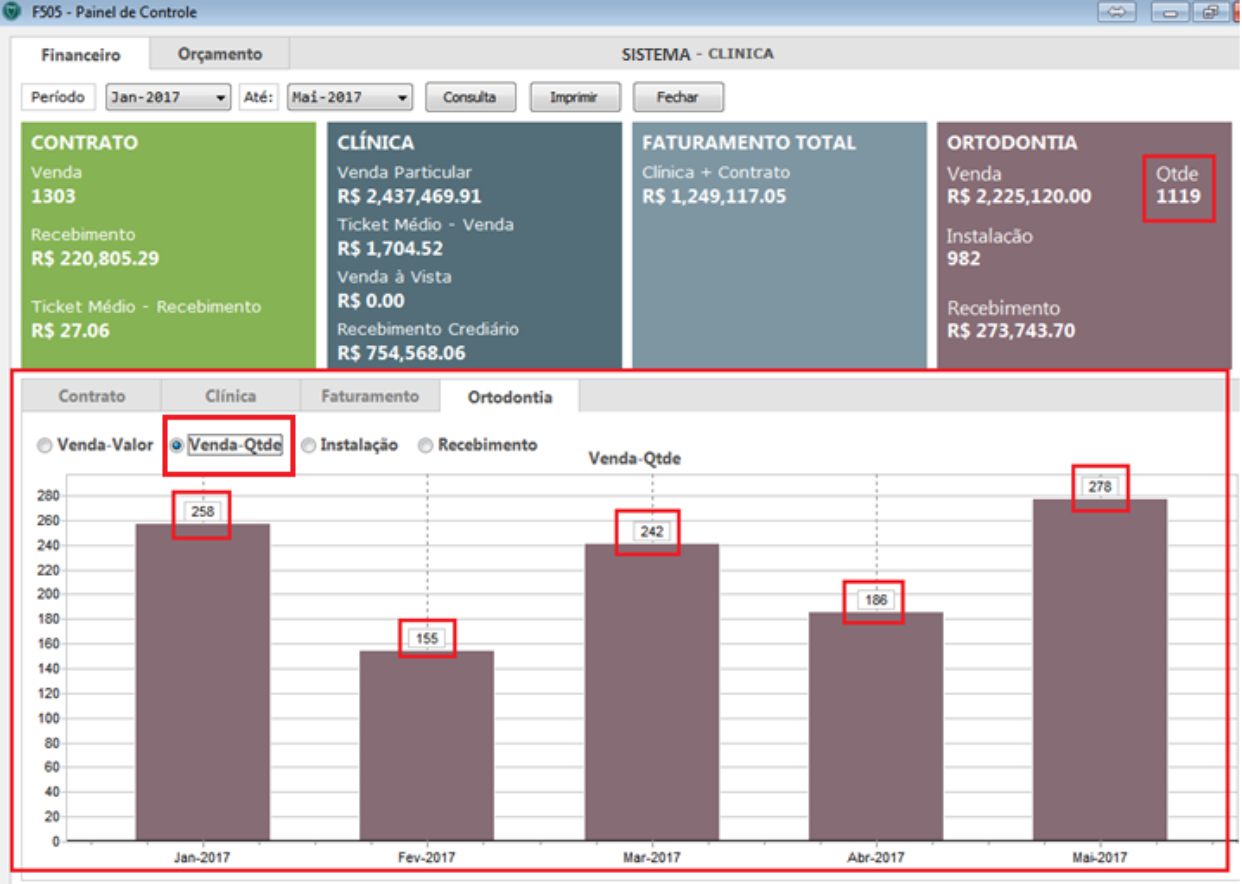Click the Fechar button
The width and height of the screenshot is (1242, 884).
677,97
